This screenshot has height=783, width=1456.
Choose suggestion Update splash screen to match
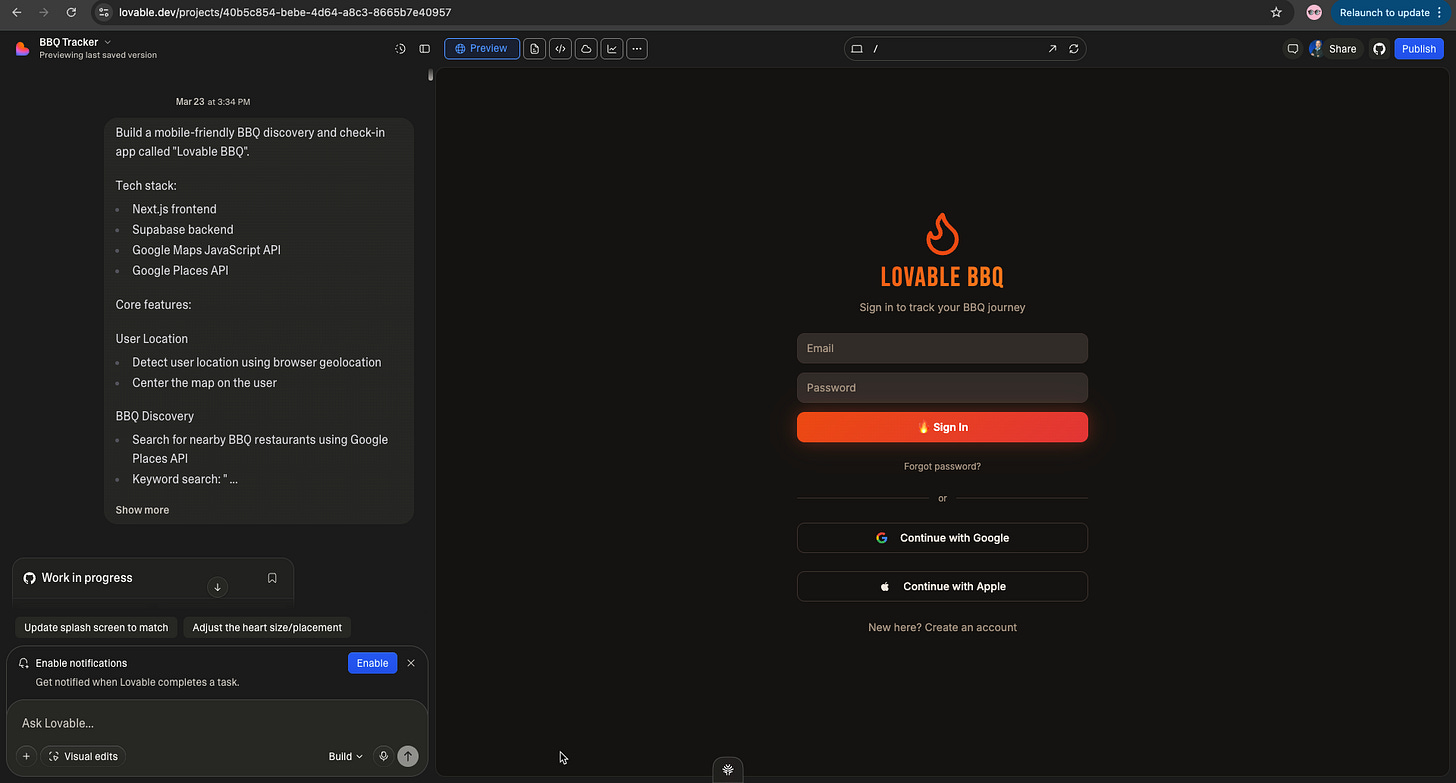point(96,628)
